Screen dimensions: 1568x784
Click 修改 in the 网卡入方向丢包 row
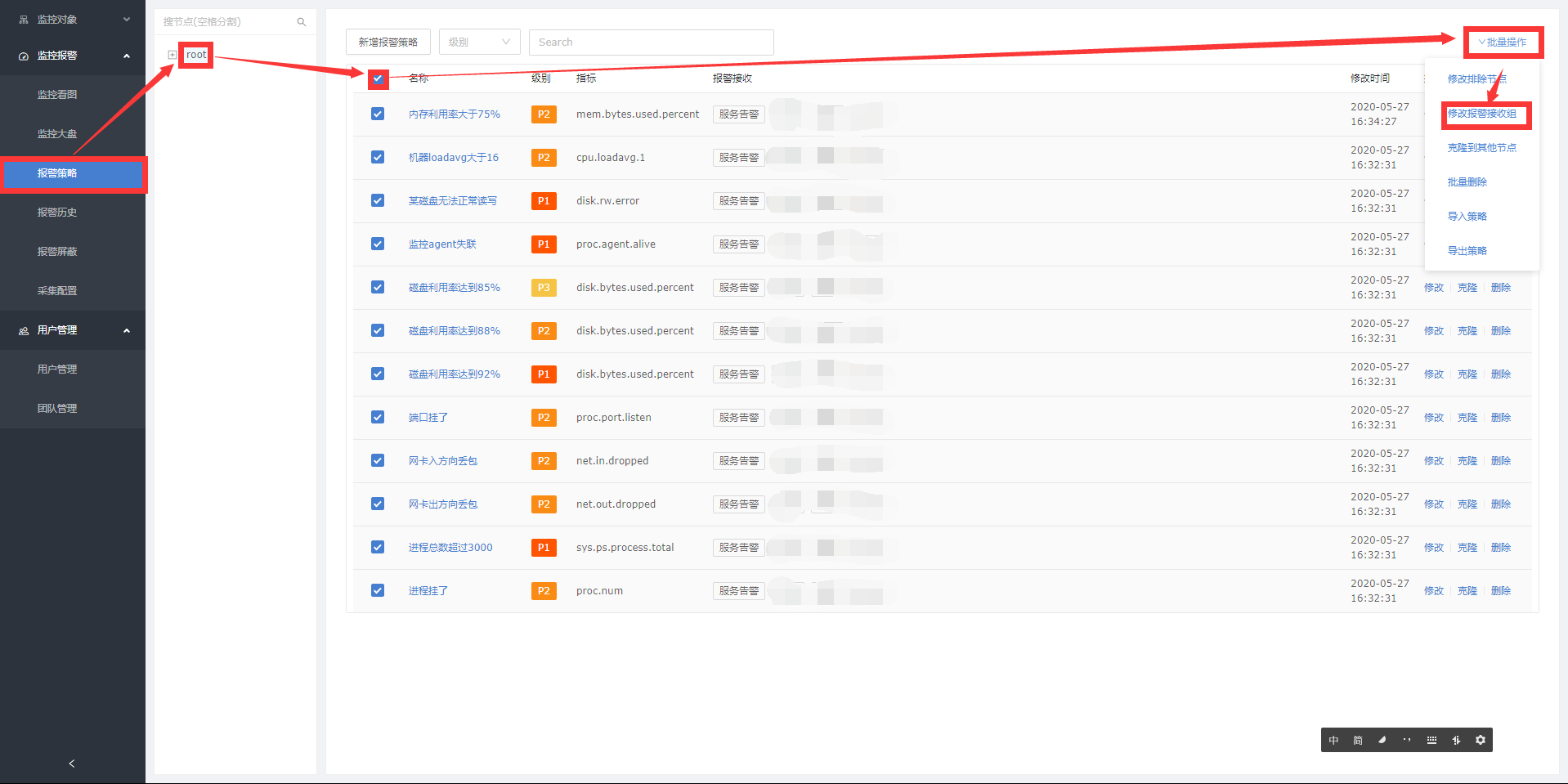point(1434,461)
